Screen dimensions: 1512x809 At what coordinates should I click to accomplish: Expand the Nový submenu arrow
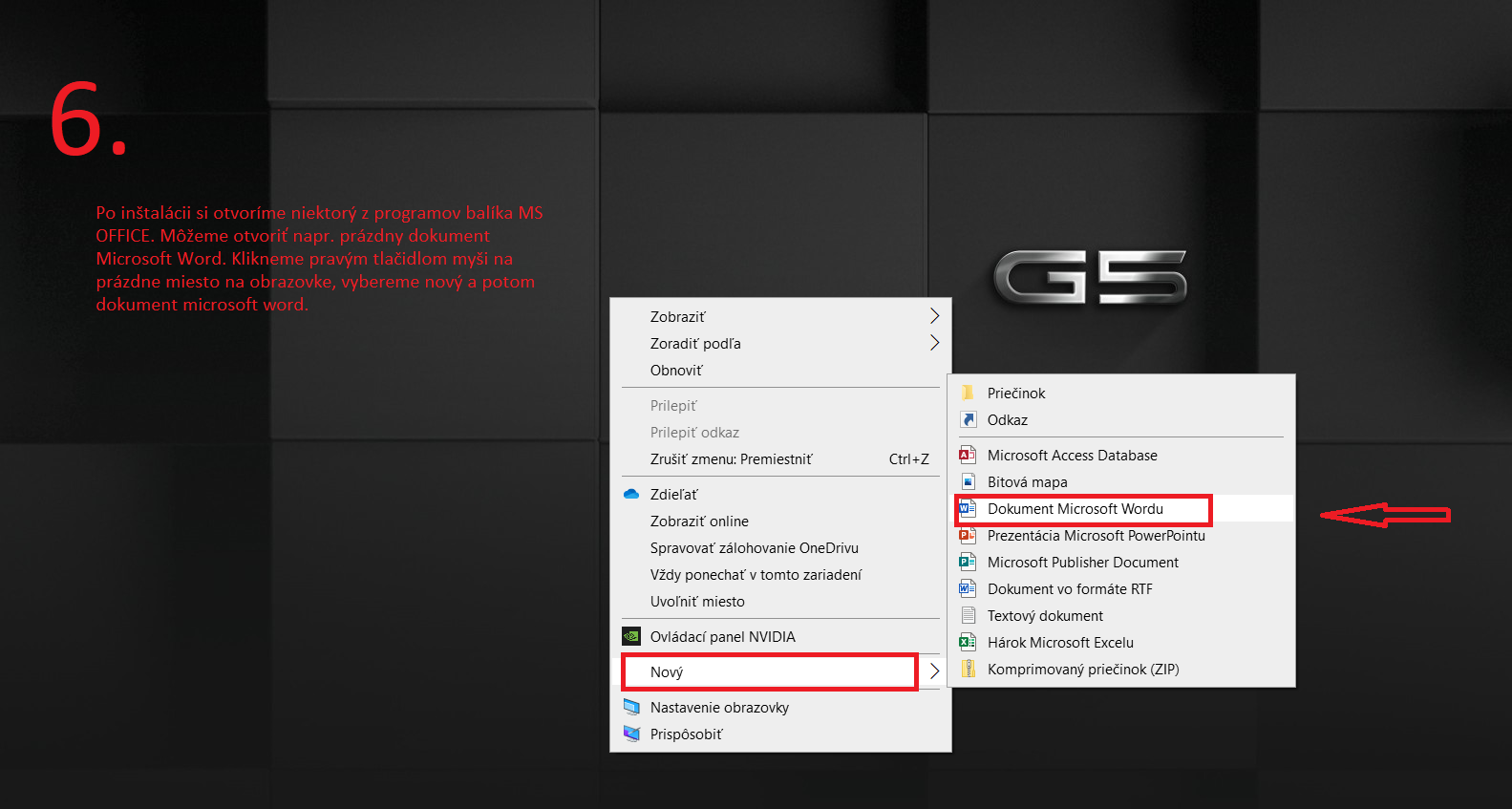934,671
